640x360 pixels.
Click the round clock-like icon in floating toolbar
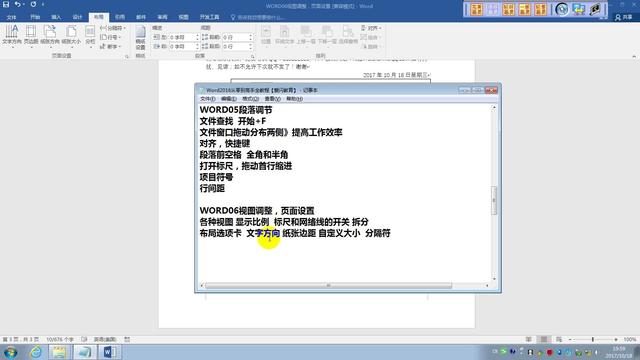click(x=562, y=9)
